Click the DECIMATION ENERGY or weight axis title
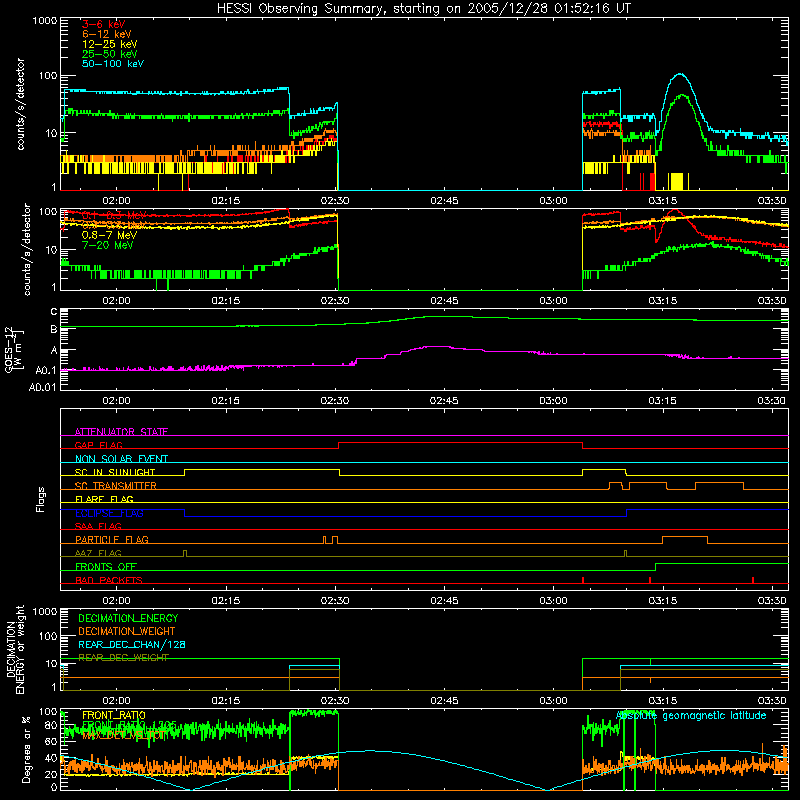The image size is (800, 800). [x=15, y=650]
